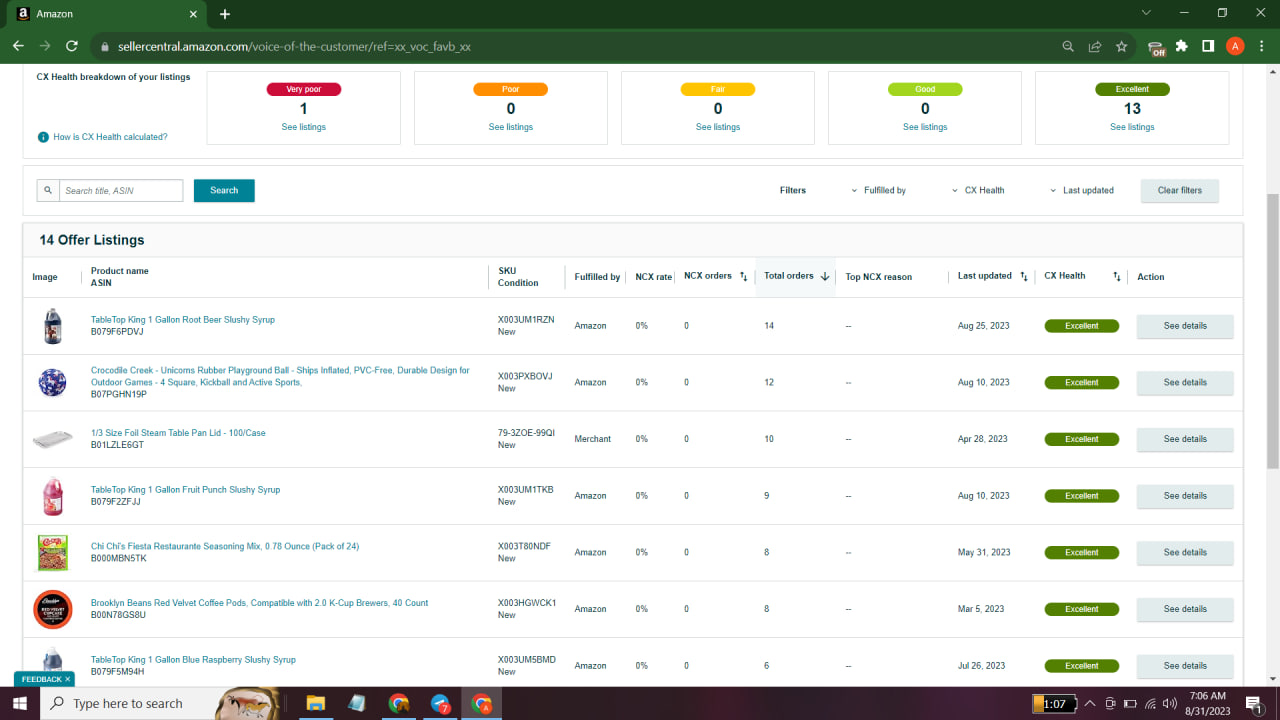See listings under Excellent
This screenshot has width=1280, height=720.
1132,127
